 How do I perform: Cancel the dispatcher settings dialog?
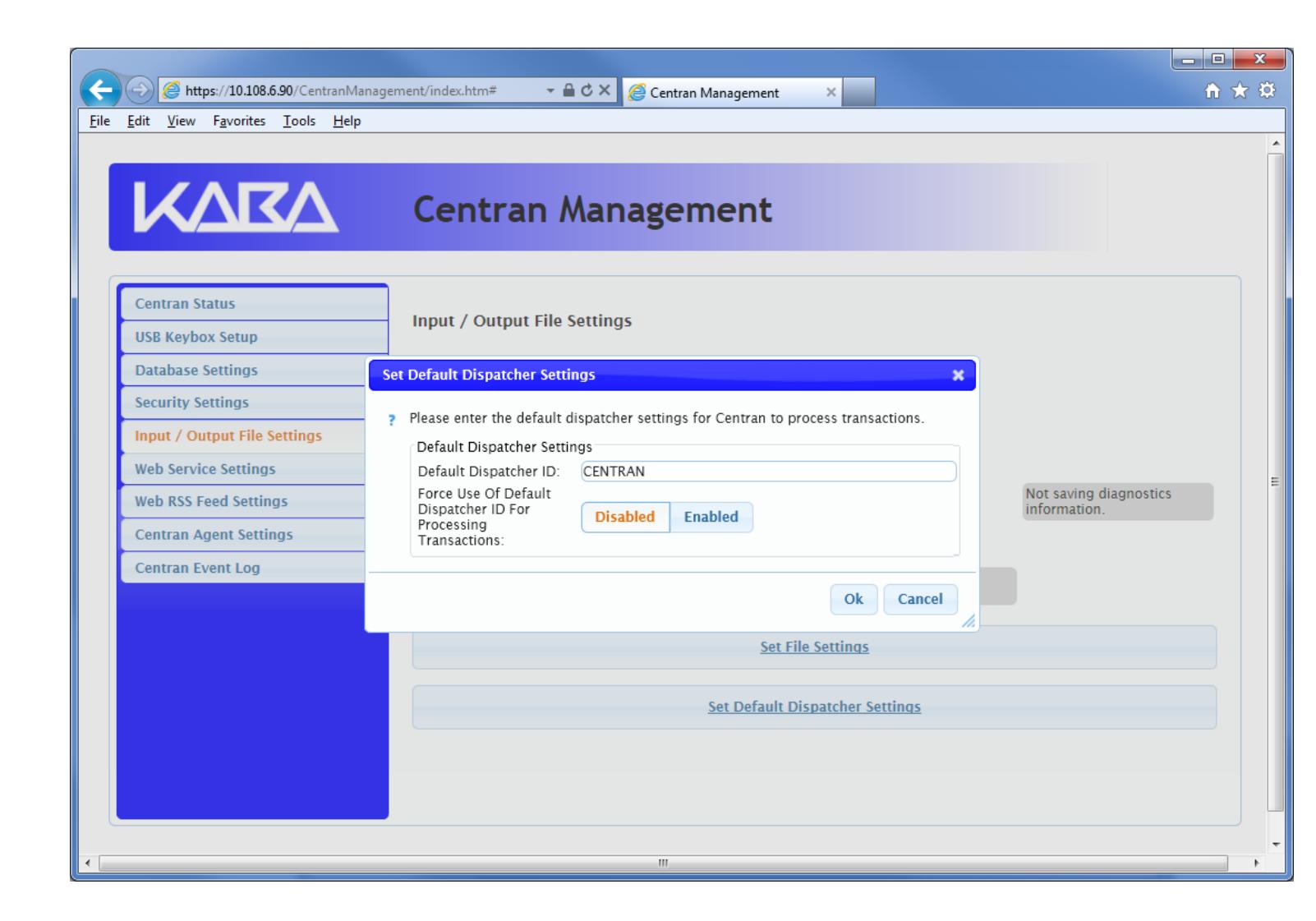coord(920,599)
